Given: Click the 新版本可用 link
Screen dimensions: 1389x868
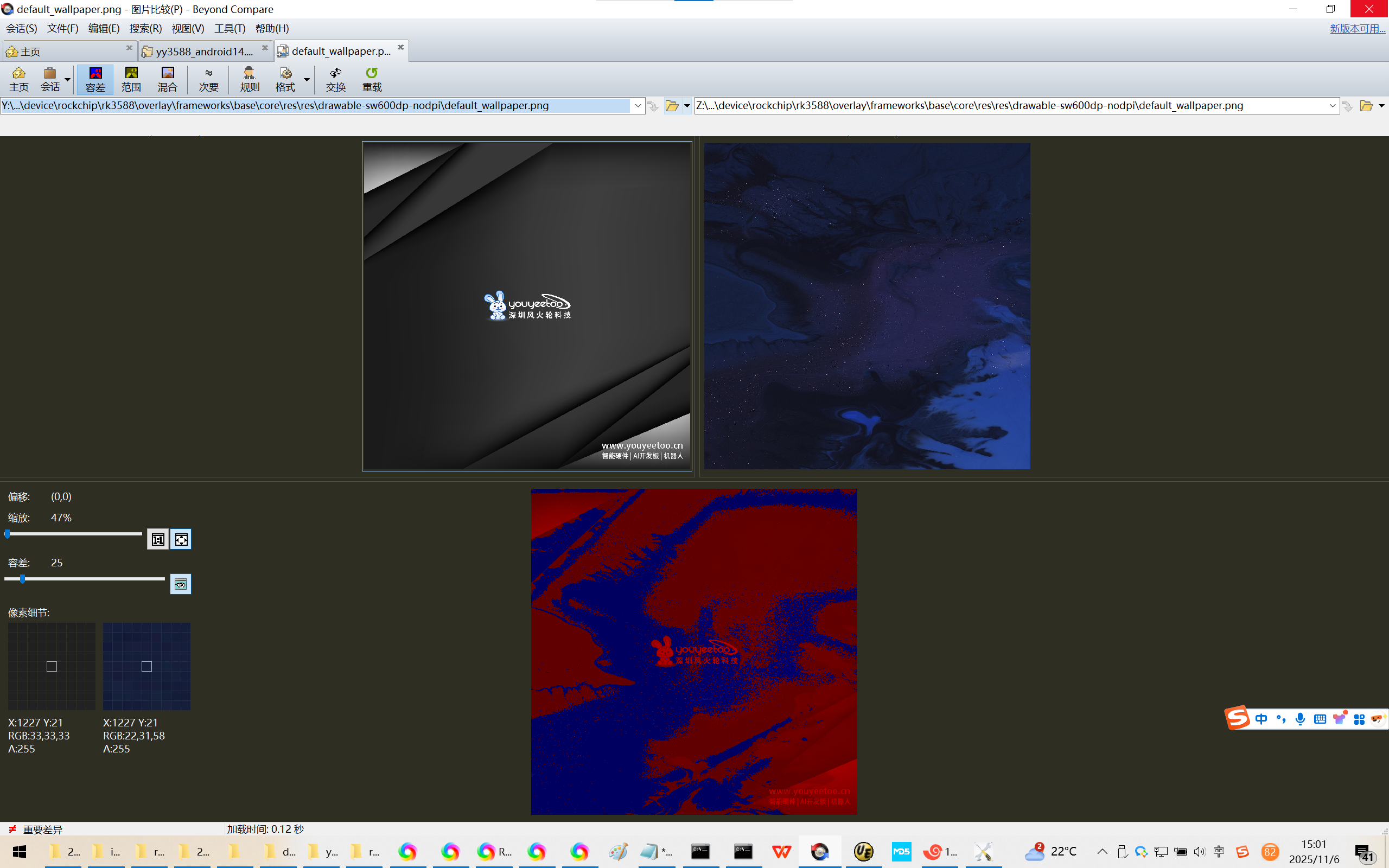Looking at the screenshot, I should click(1357, 28).
